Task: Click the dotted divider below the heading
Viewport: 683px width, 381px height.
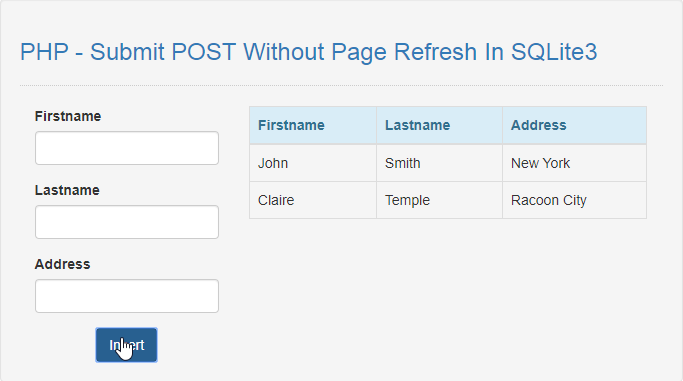Action: tap(342, 85)
